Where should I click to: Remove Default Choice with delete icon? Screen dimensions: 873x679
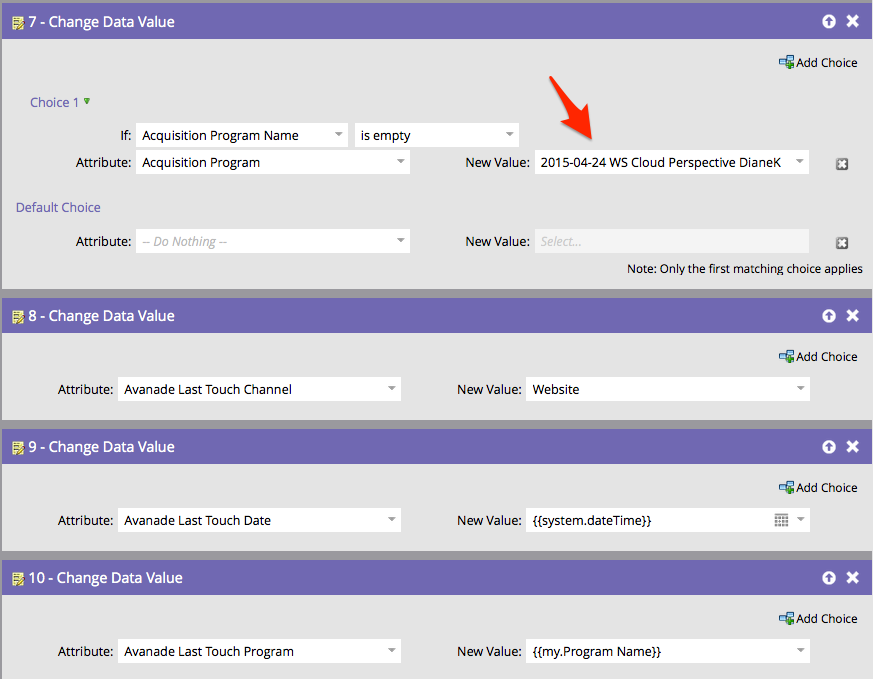[x=842, y=243]
